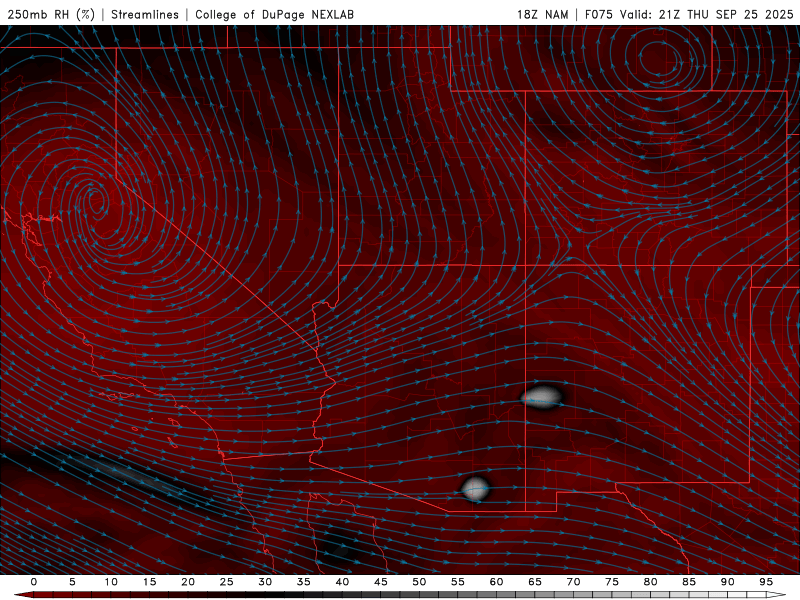Click the "Streamlines" label in header
Viewport: 800px width, 600px height.
pos(145,14)
